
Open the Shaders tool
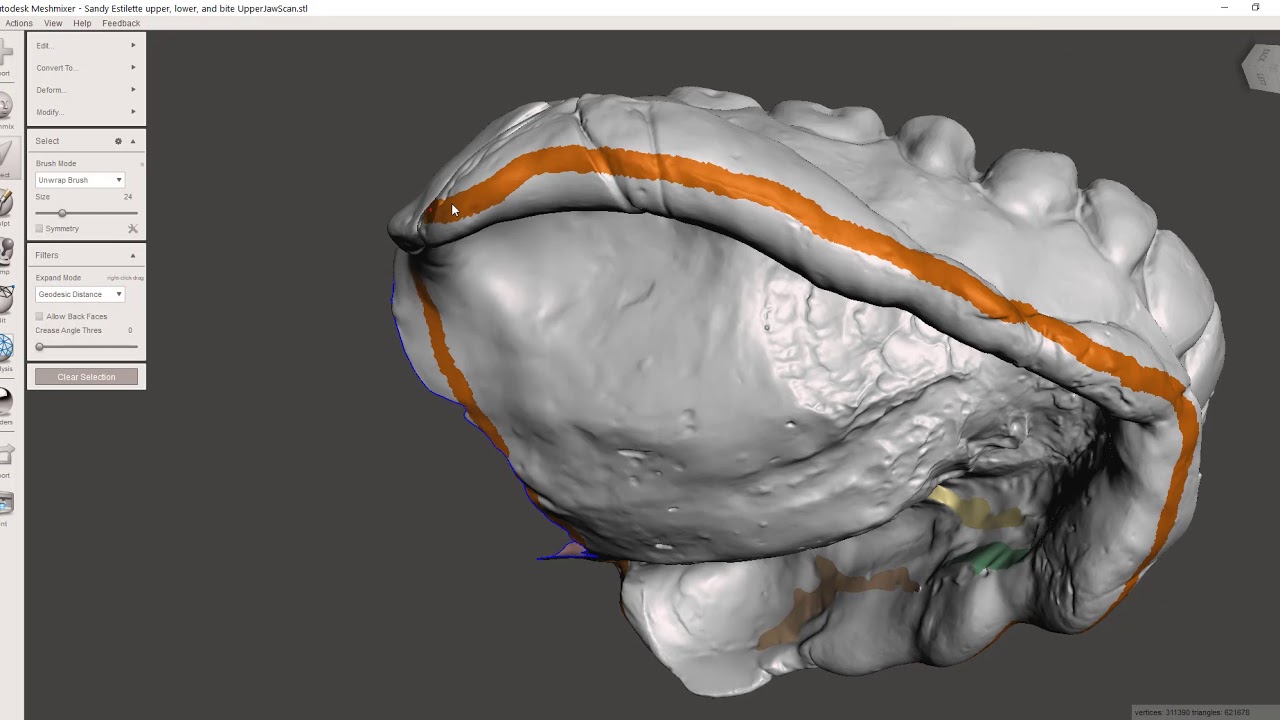5,404
